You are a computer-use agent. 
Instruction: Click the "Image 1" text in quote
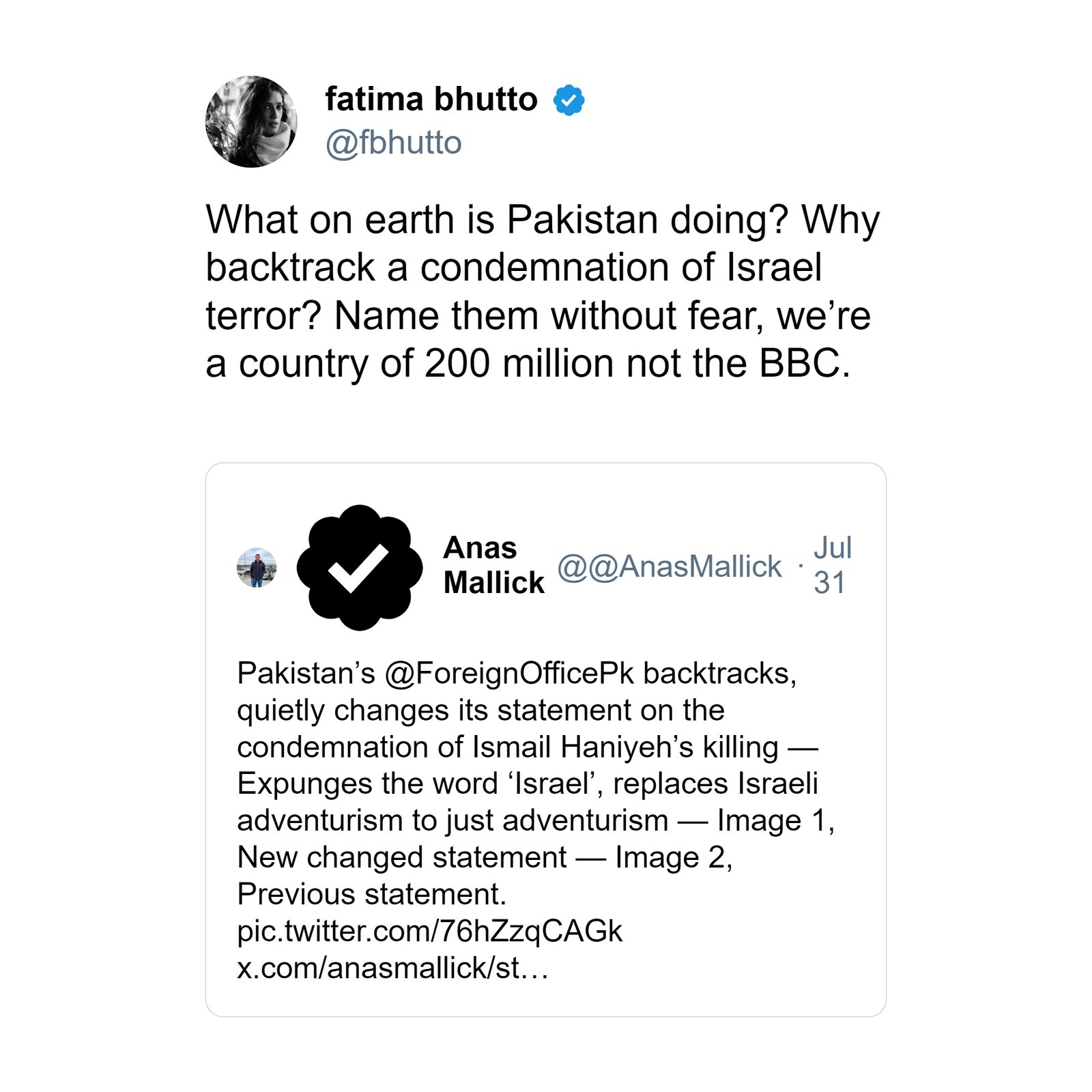[775, 820]
